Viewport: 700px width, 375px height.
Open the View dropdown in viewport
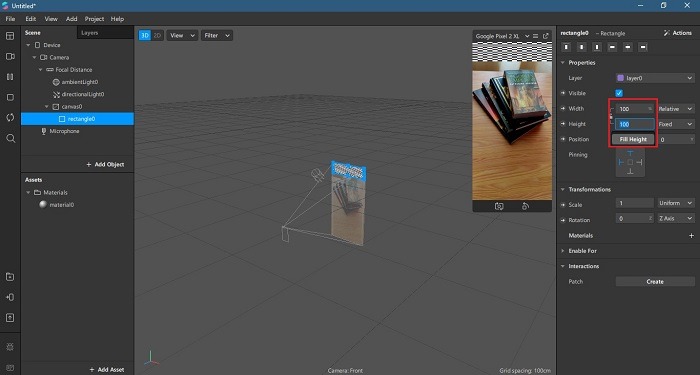point(182,36)
